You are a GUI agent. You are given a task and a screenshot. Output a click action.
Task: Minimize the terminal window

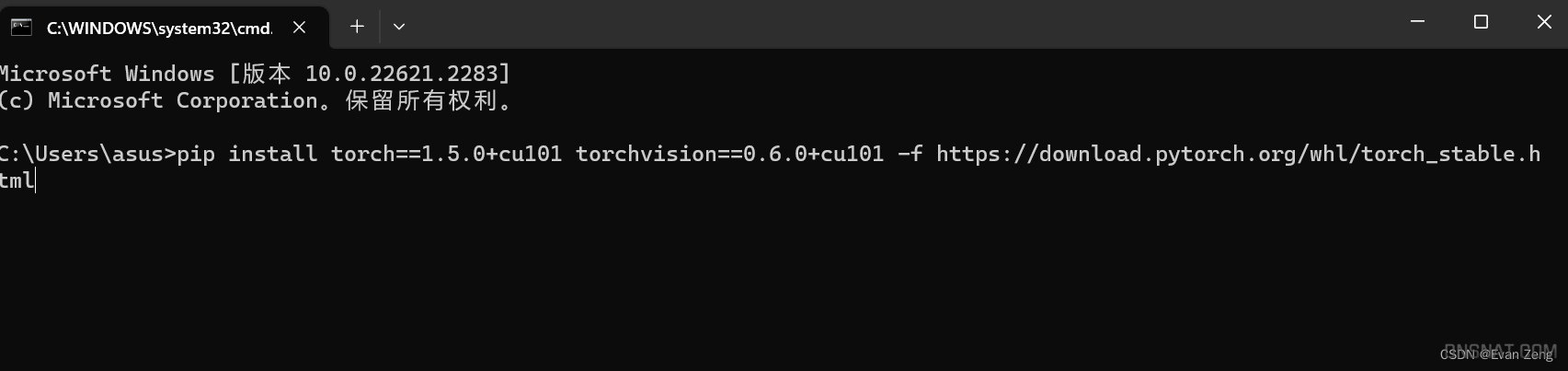point(1417,22)
